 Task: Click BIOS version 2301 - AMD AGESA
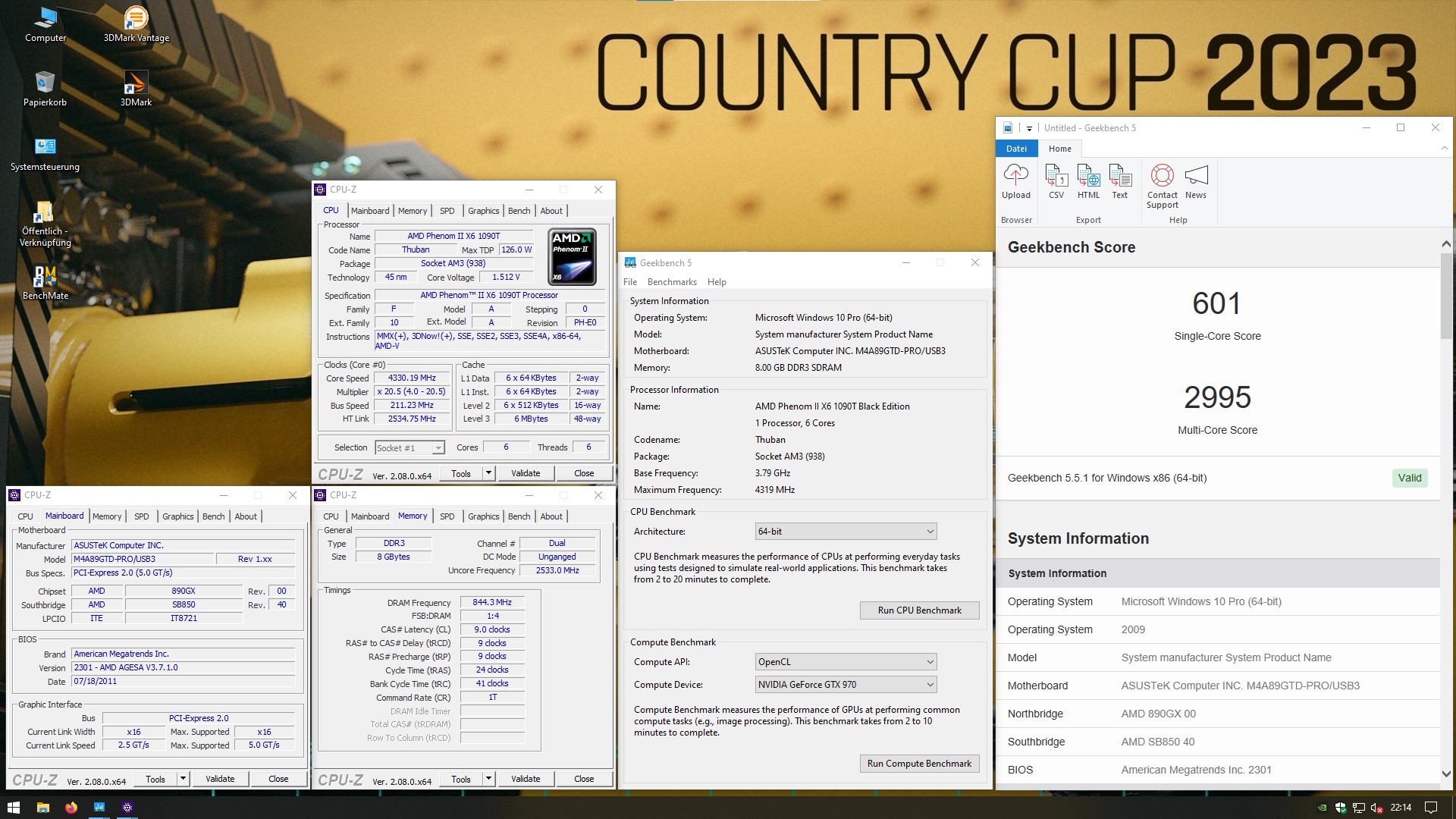pyautogui.click(x=184, y=668)
